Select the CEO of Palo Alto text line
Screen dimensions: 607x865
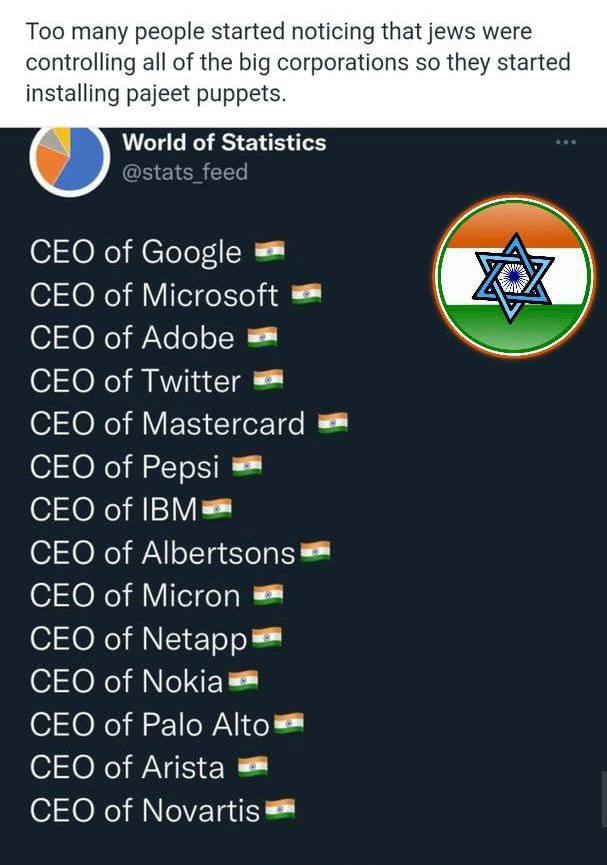(167, 724)
